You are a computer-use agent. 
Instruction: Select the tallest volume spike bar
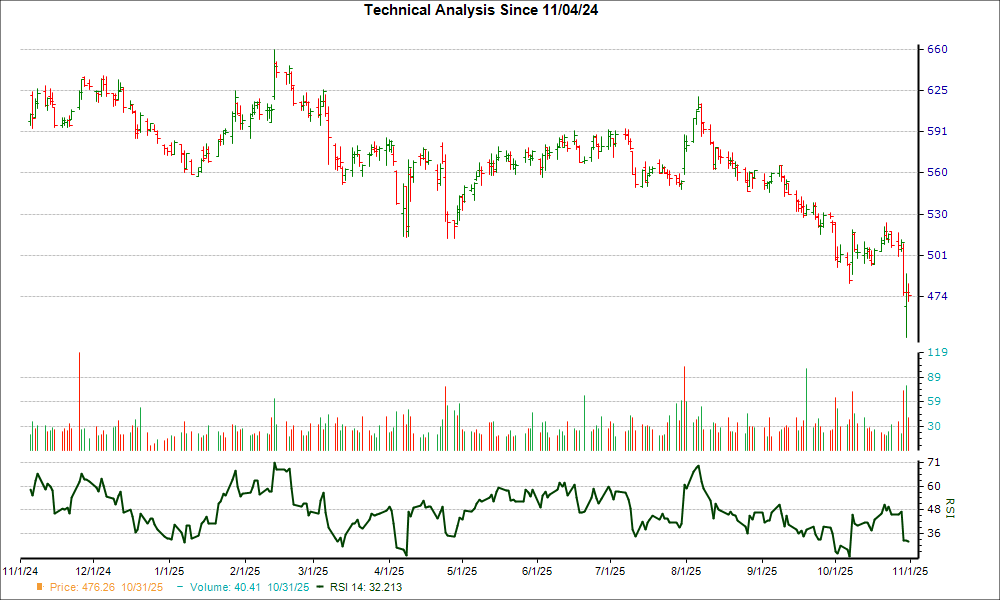[80, 395]
